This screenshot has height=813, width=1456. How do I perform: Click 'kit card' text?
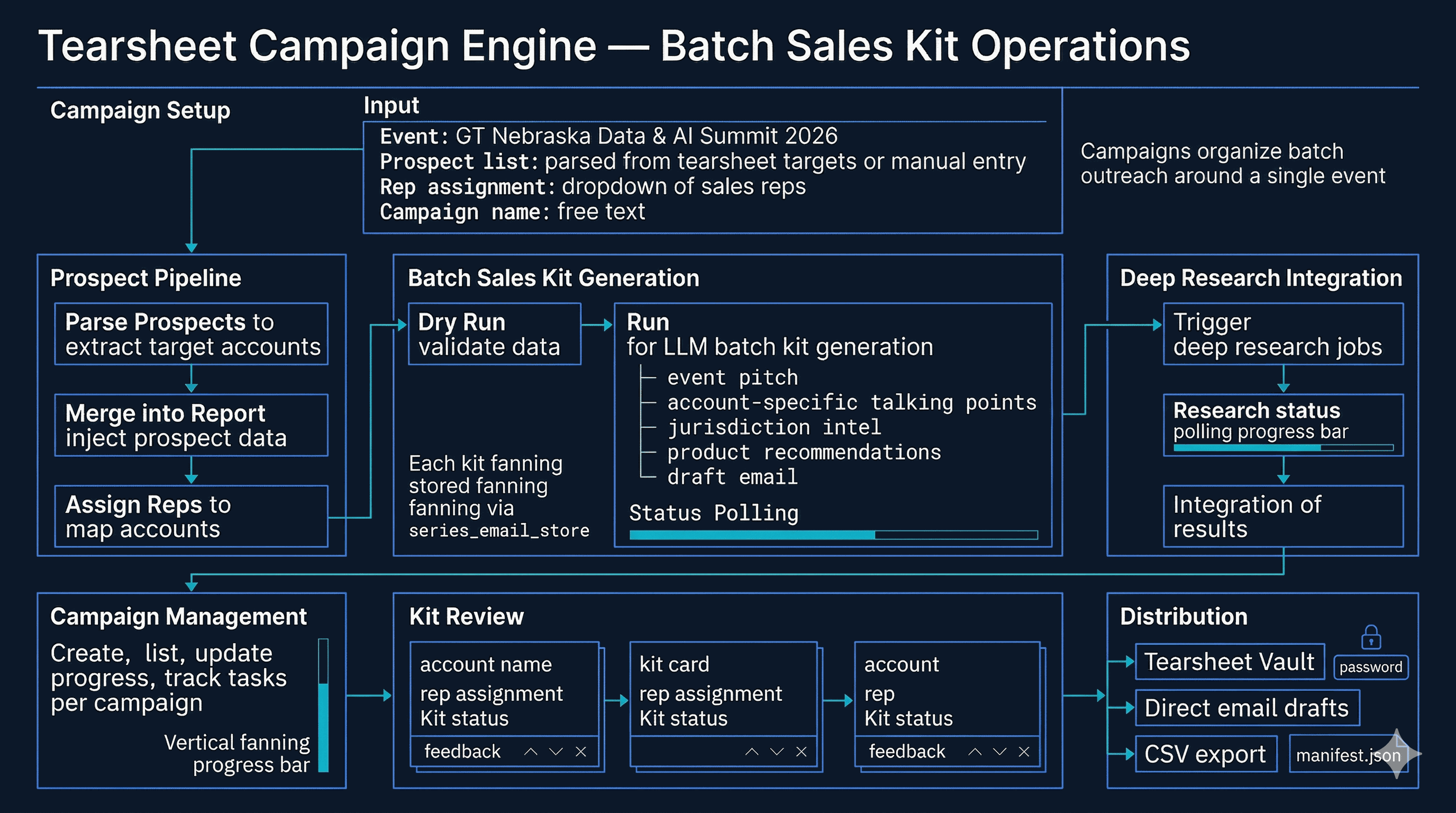click(x=674, y=664)
